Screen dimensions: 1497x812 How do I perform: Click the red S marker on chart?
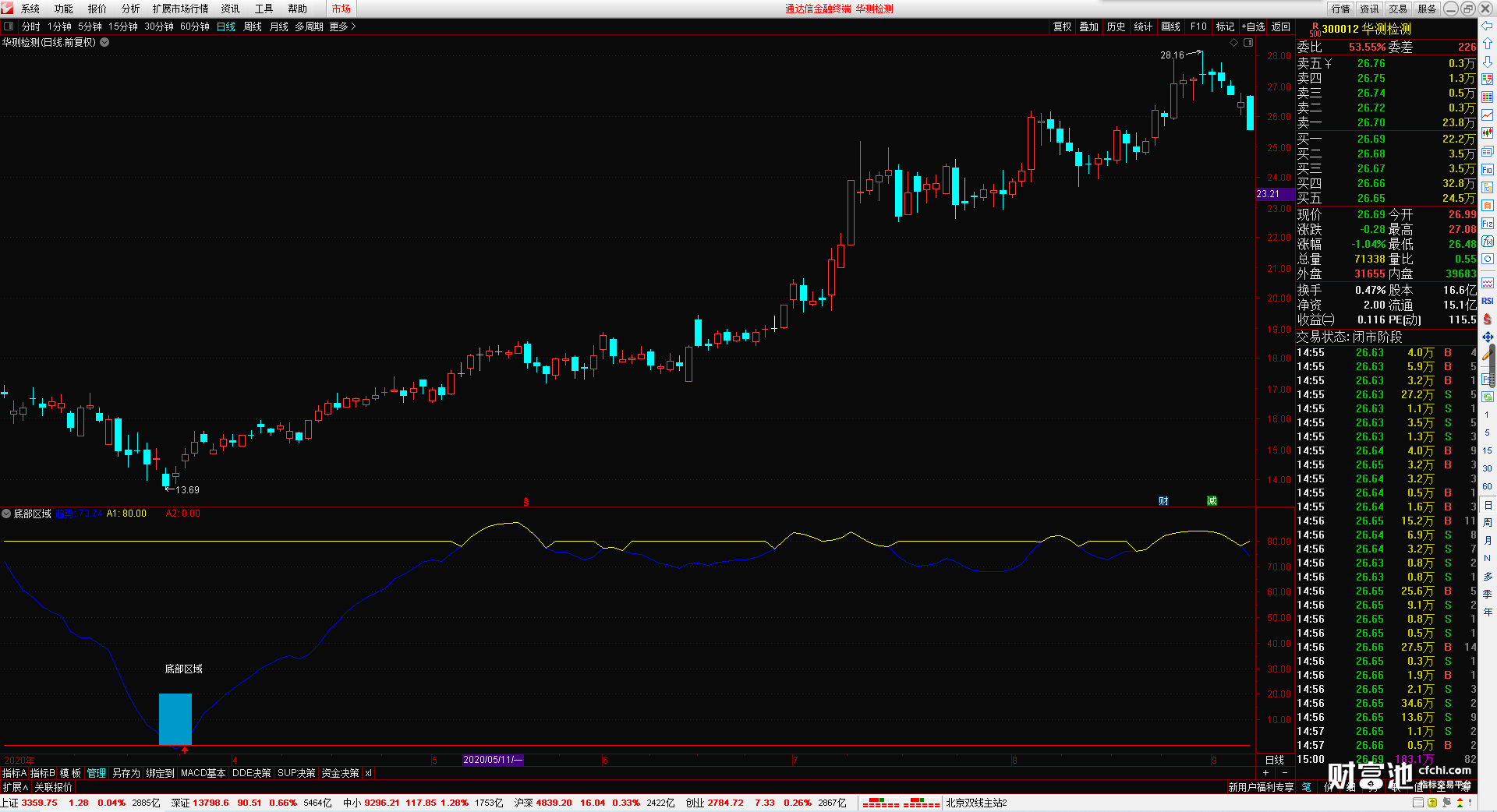[x=526, y=501]
